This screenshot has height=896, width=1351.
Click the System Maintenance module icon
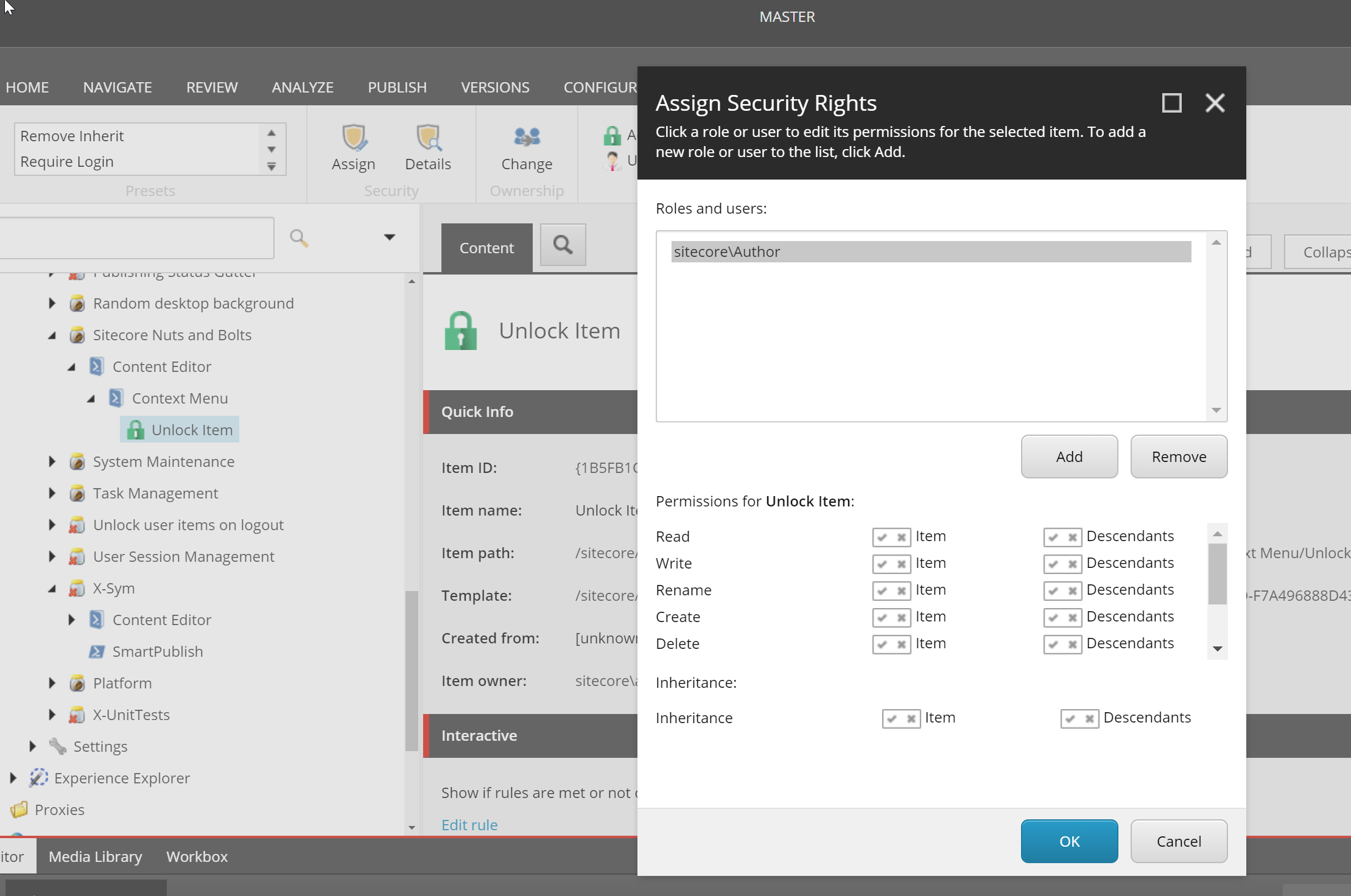click(77, 461)
